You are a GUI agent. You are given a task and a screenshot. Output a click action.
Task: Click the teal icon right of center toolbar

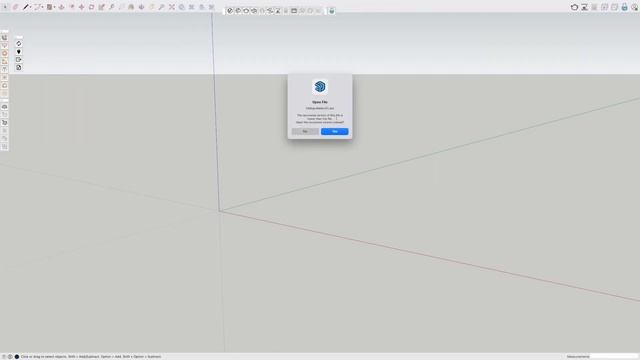(332, 11)
